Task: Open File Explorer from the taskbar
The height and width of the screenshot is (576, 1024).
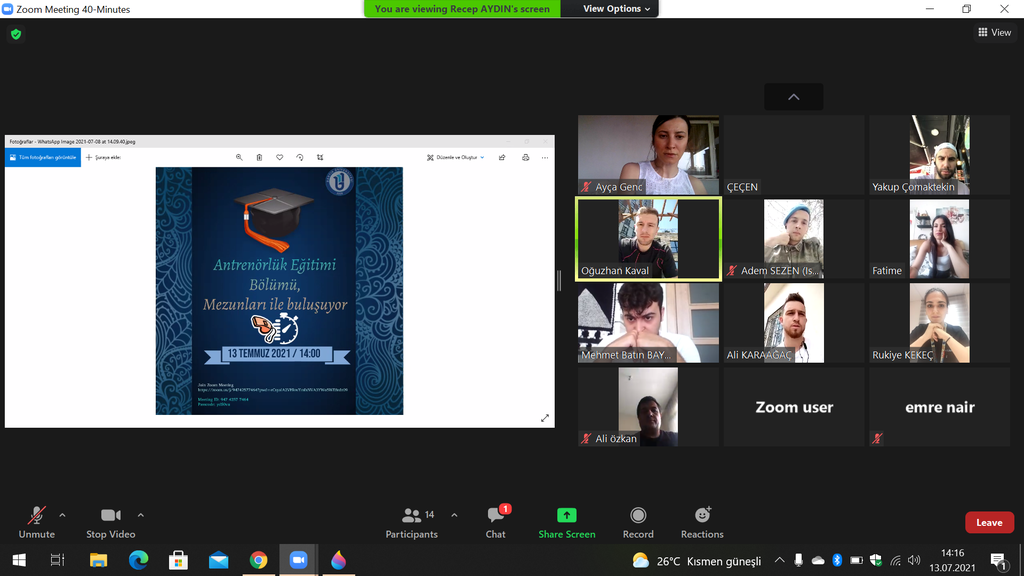Action: coord(98,560)
